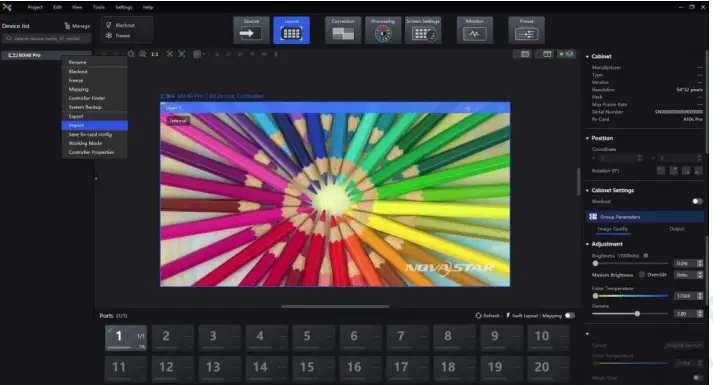Image resolution: width=713 pixels, height=385 pixels.
Task: Click the Manage devices icon
Action: 67,26
